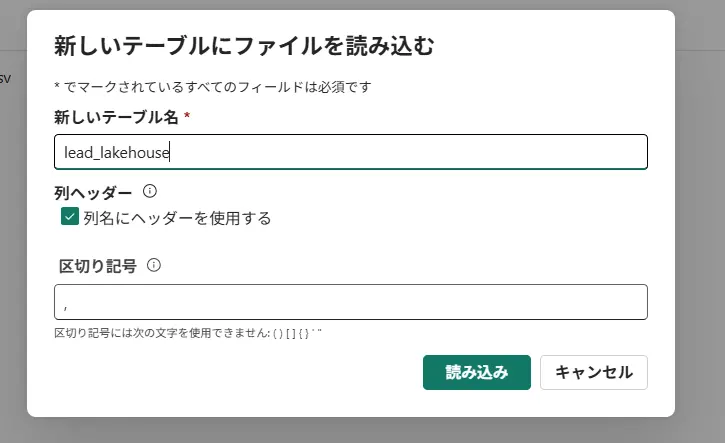
Task: Click the 区切り記号 section label
Action: (97, 266)
